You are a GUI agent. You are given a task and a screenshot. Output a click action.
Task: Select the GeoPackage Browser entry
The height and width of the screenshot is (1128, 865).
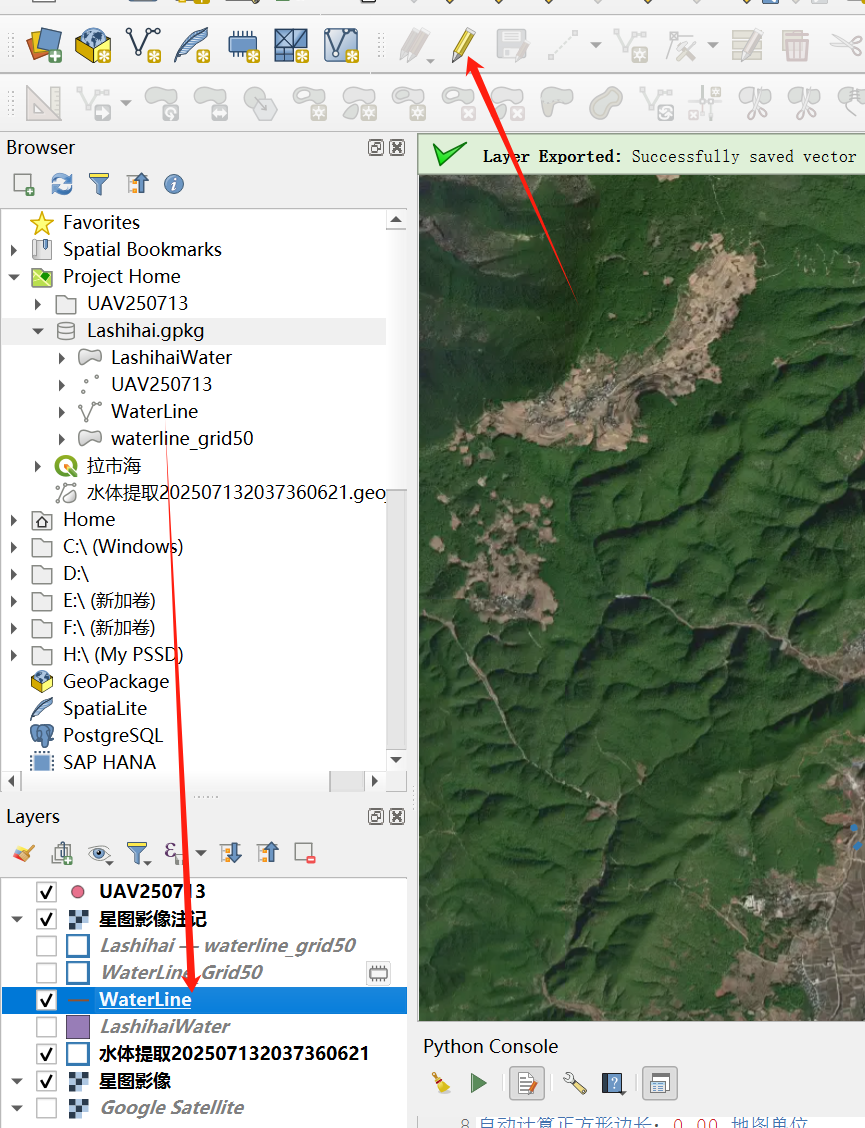pyautogui.click(x=116, y=681)
